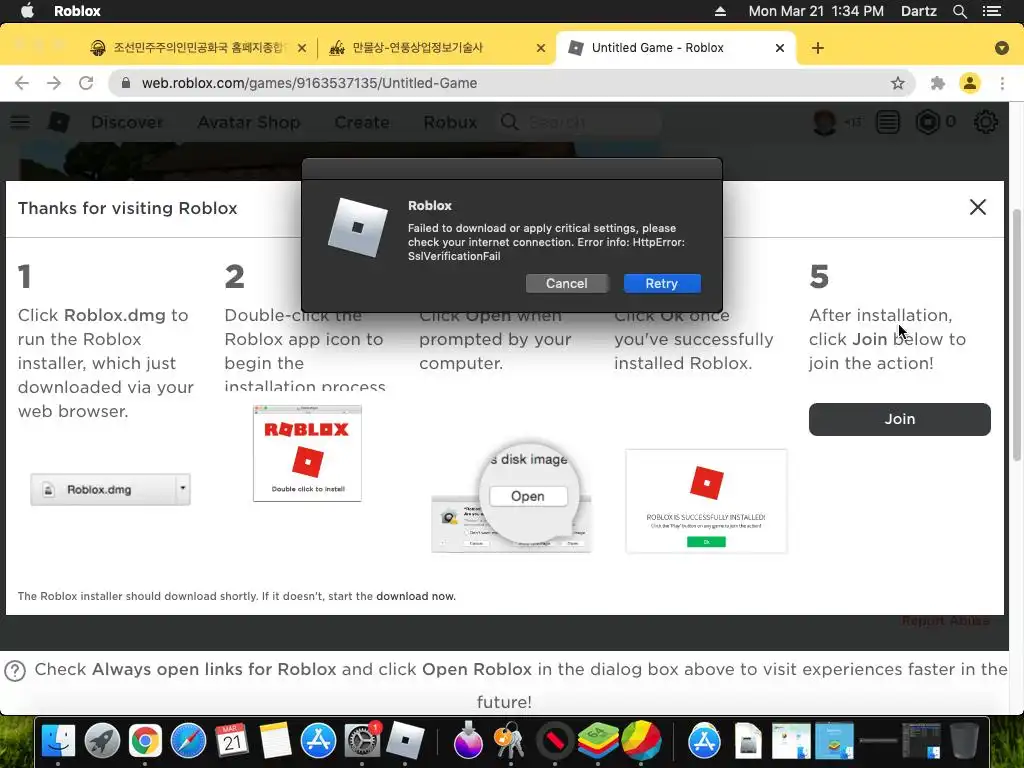Image resolution: width=1024 pixels, height=768 pixels.
Task: Open the Chrome three-dot menu
Action: click(1002, 83)
